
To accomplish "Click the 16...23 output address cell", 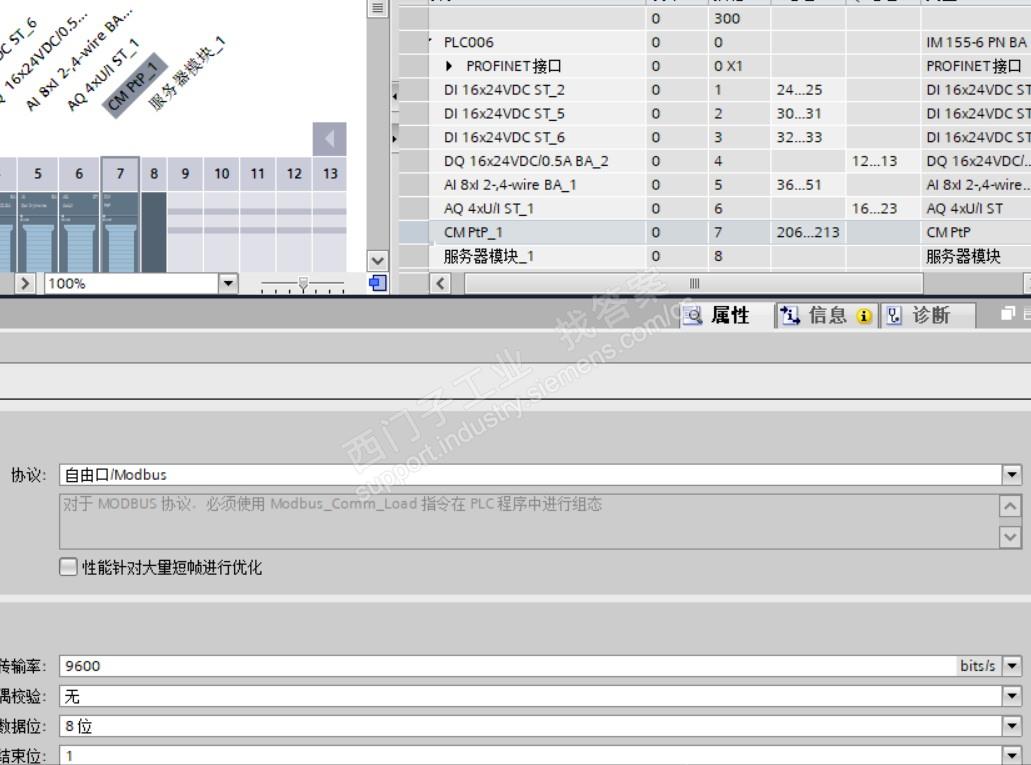I will [x=883, y=208].
